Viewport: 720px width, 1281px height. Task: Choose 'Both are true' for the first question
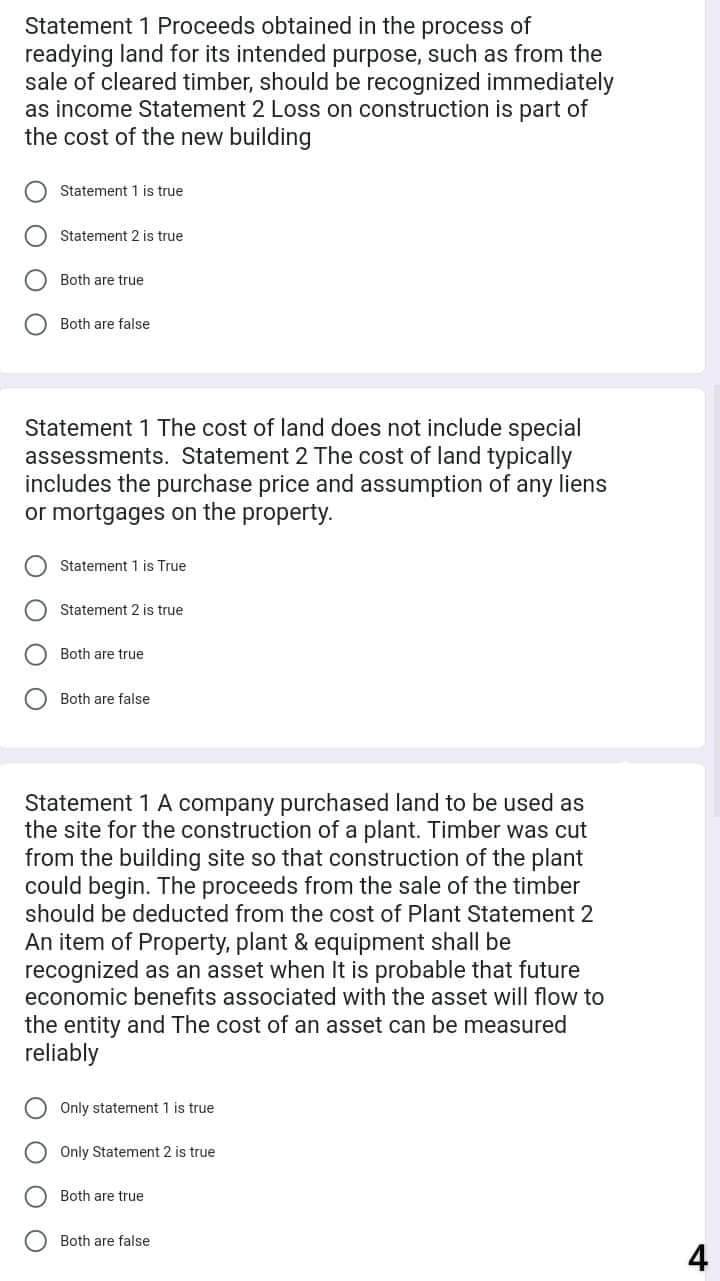(x=36, y=280)
